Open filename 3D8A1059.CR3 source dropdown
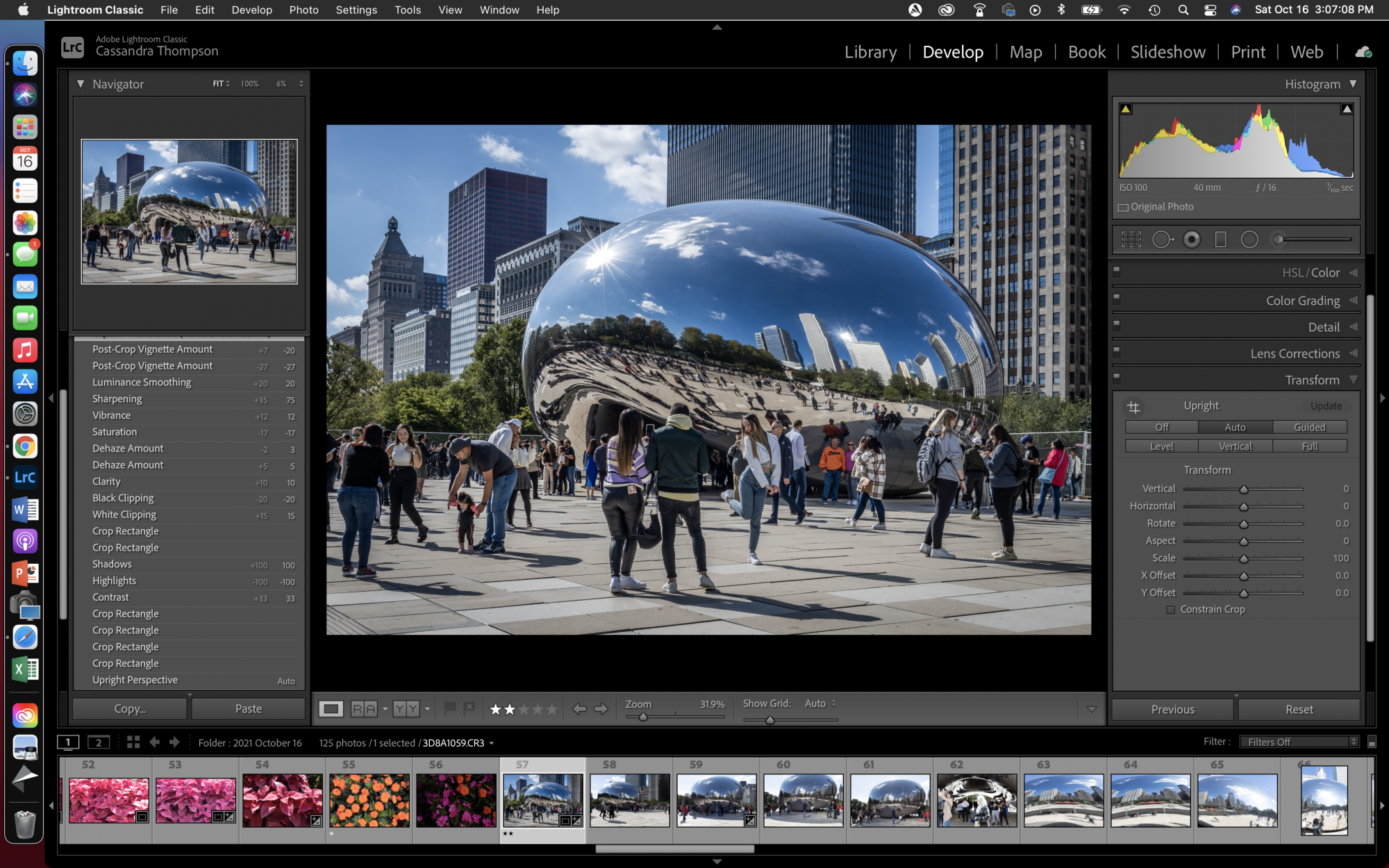The height and width of the screenshot is (868, 1389). pos(492,743)
